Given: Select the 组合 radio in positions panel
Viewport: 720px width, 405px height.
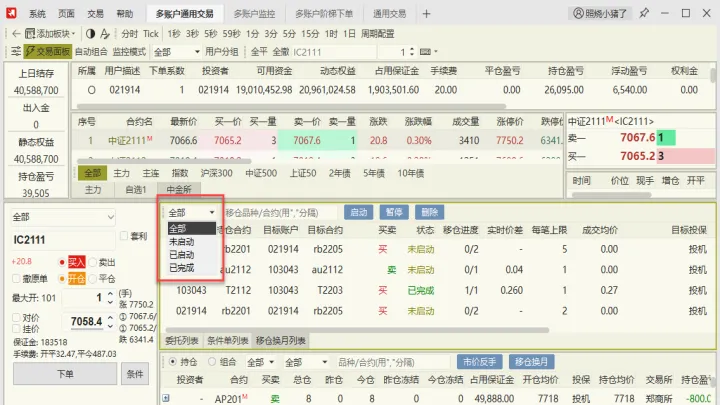Looking at the screenshot, I should coord(212,362).
